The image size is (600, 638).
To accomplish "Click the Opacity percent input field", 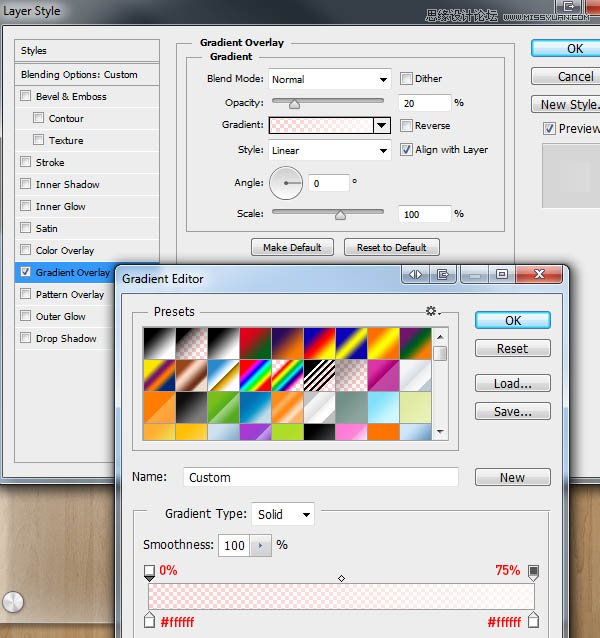I will tap(425, 103).
